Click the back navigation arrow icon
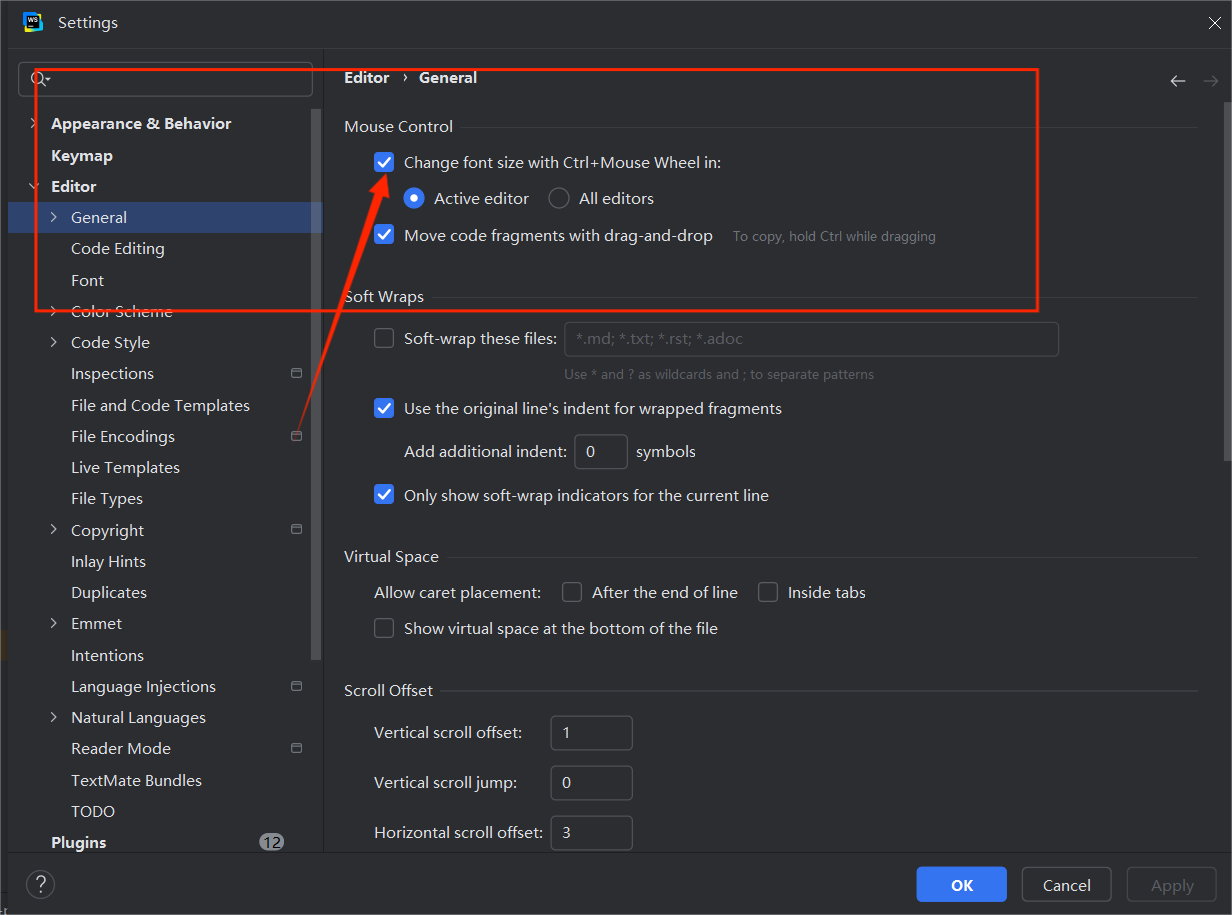Image resolution: width=1232 pixels, height=915 pixels. [x=1178, y=81]
